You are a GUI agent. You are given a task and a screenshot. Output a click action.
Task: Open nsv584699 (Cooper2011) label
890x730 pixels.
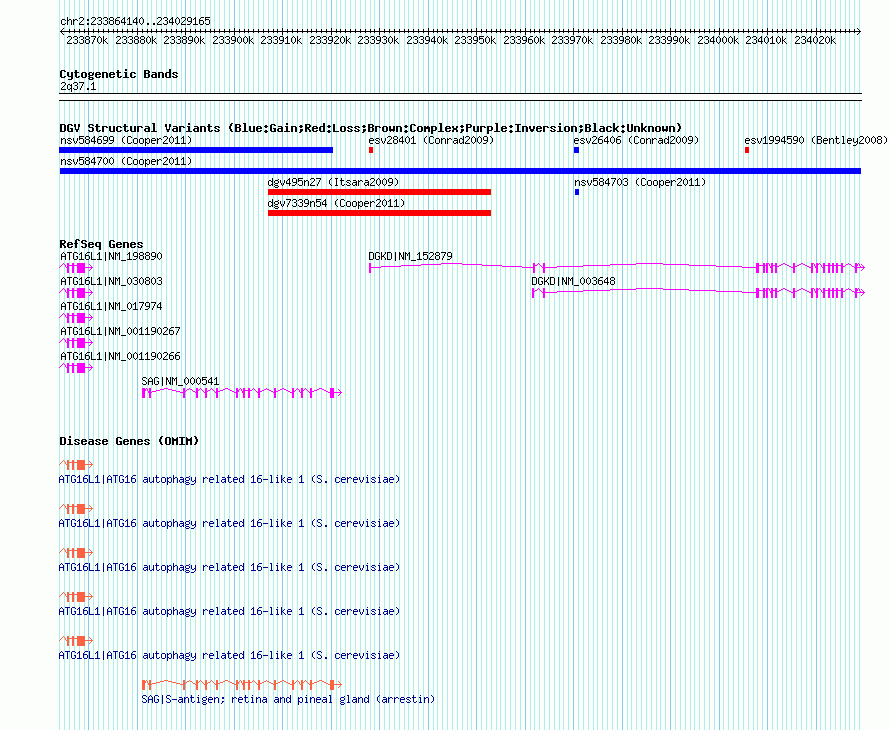(x=126, y=140)
